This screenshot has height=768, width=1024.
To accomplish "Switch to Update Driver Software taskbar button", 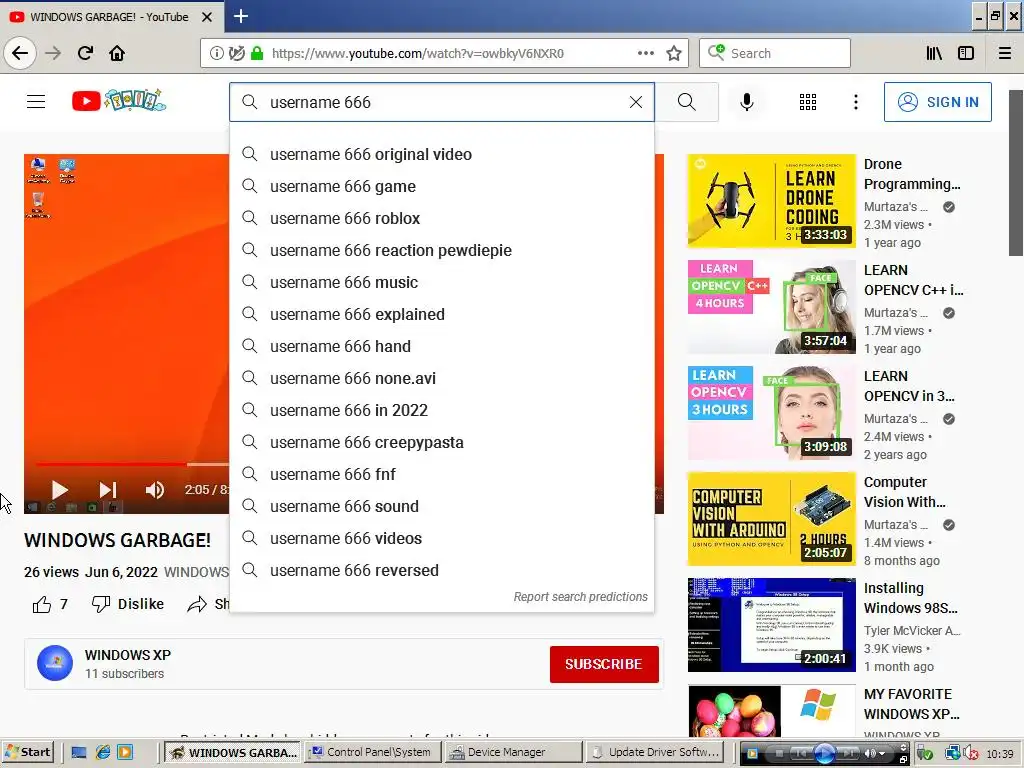I will [x=654, y=752].
